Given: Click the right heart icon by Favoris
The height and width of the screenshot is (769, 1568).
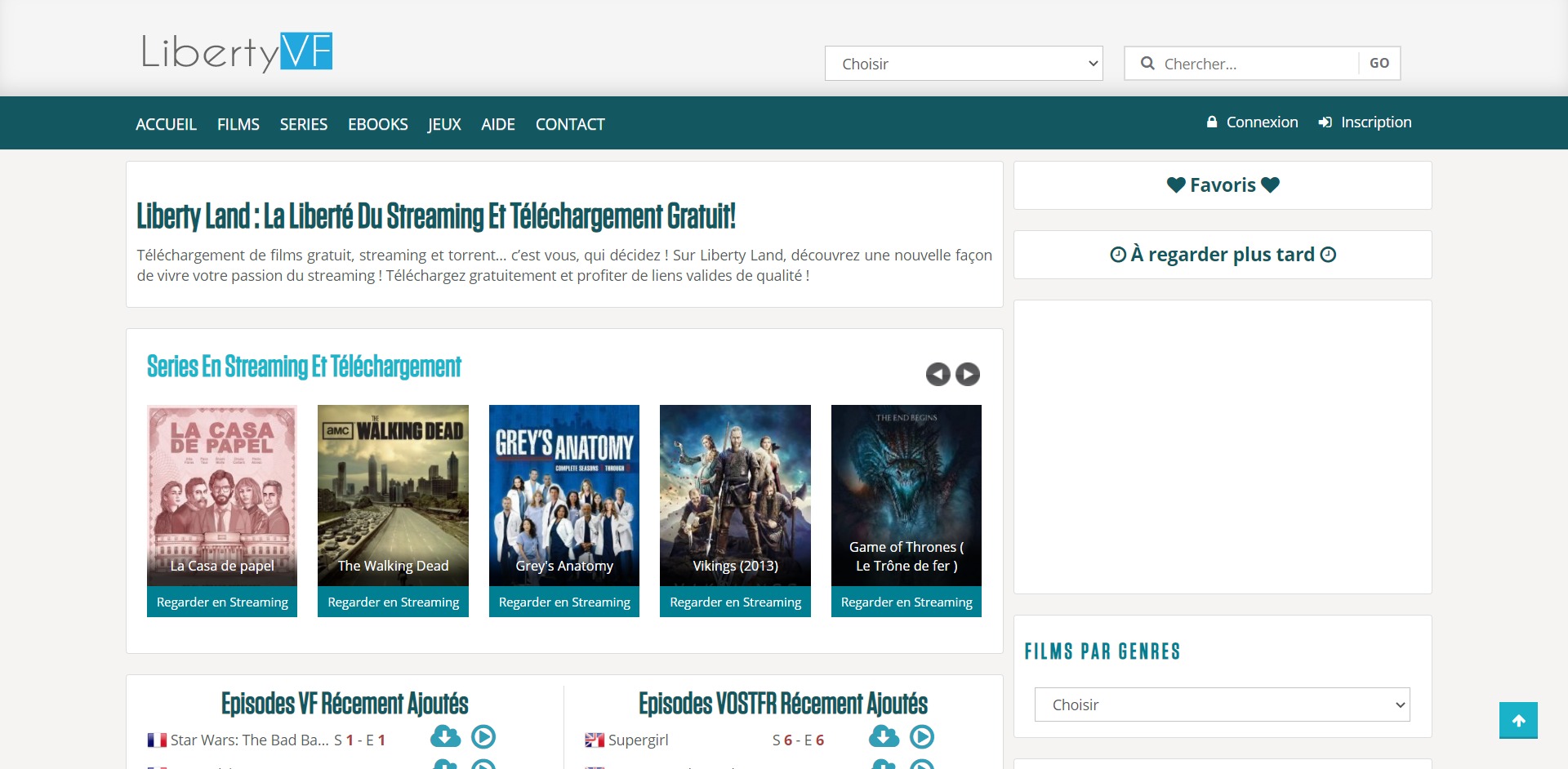Looking at the screenshot, I should (1270, 185).
